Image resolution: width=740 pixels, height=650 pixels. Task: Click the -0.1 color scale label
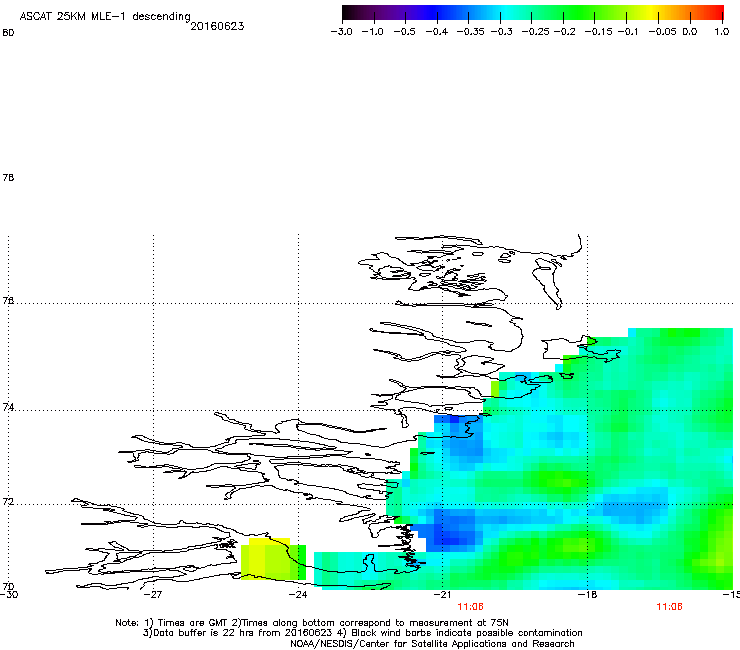[628, 32]
